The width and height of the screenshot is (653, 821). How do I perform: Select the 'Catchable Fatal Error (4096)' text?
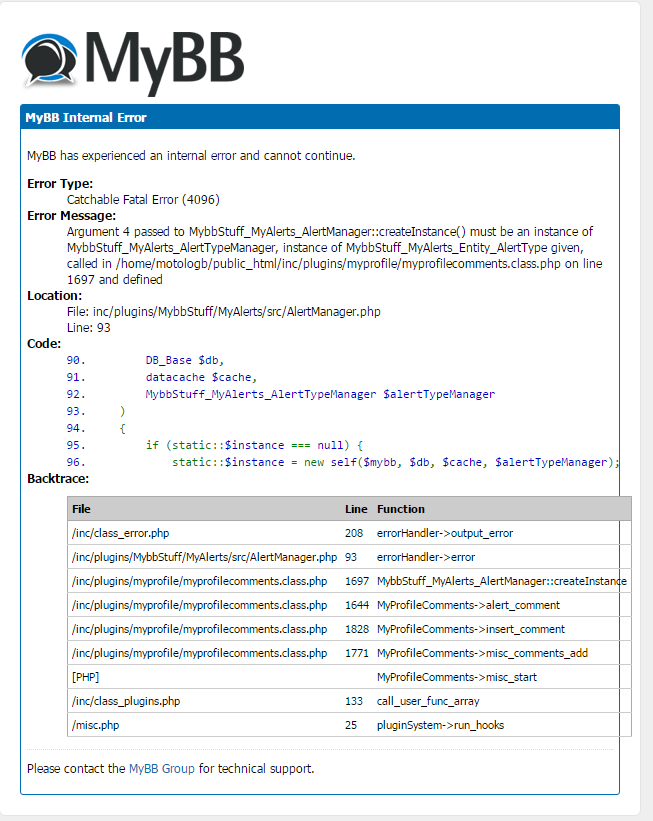pyautogui.click(x=143, y=199)
